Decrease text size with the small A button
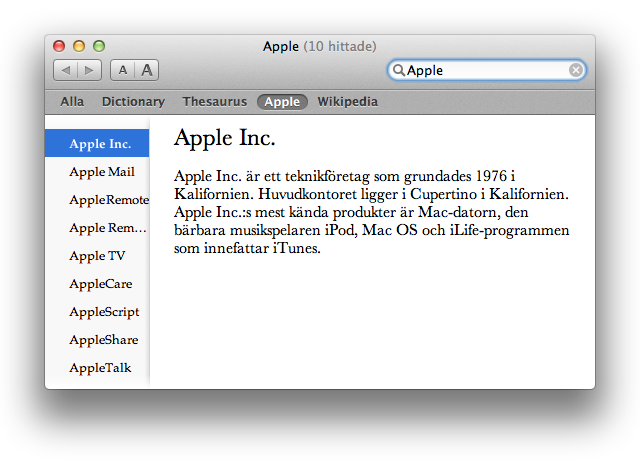640x460 pixels. tap(122, 70)
